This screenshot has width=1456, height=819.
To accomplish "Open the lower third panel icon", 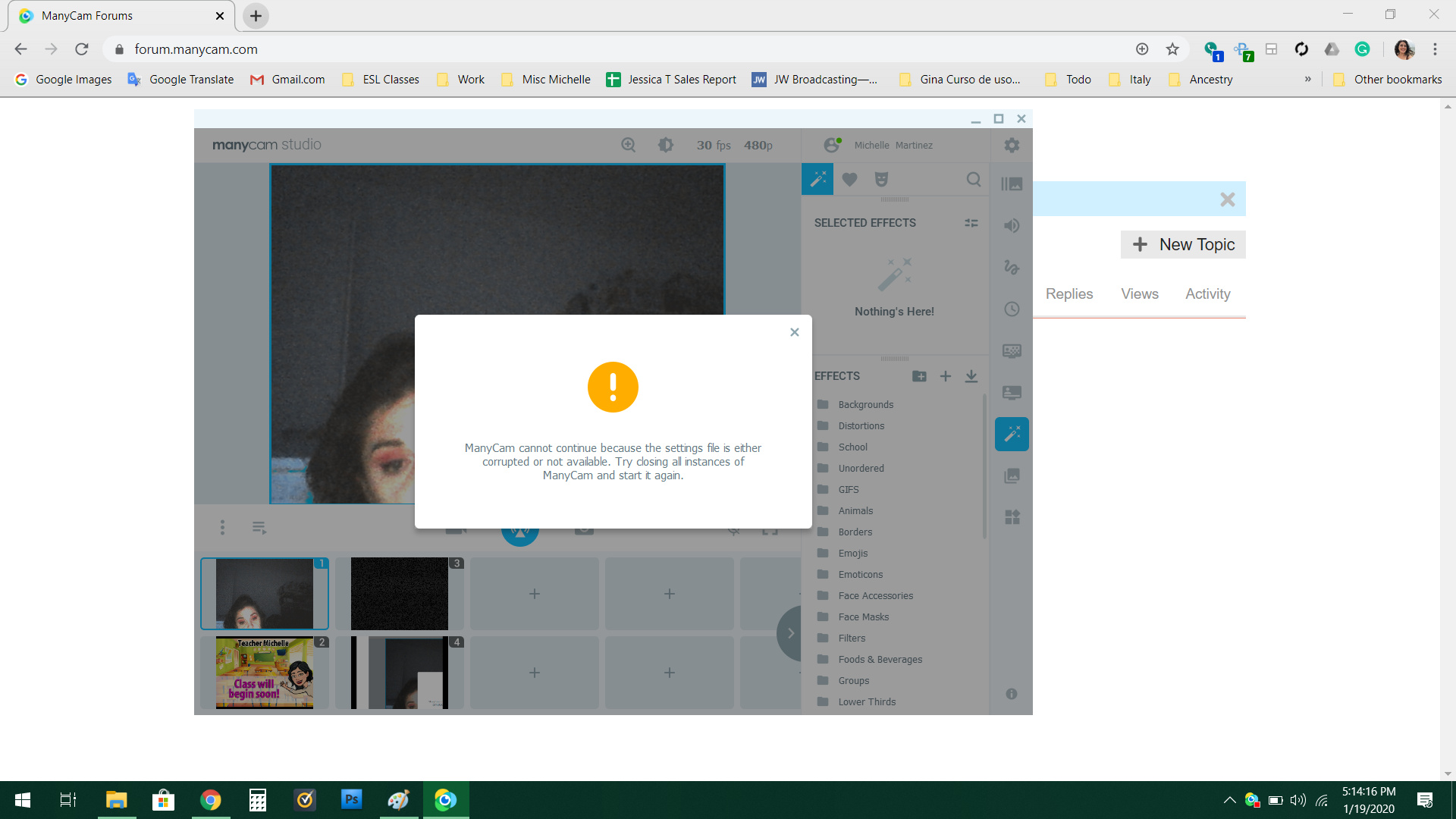I will pos(1012,392).
